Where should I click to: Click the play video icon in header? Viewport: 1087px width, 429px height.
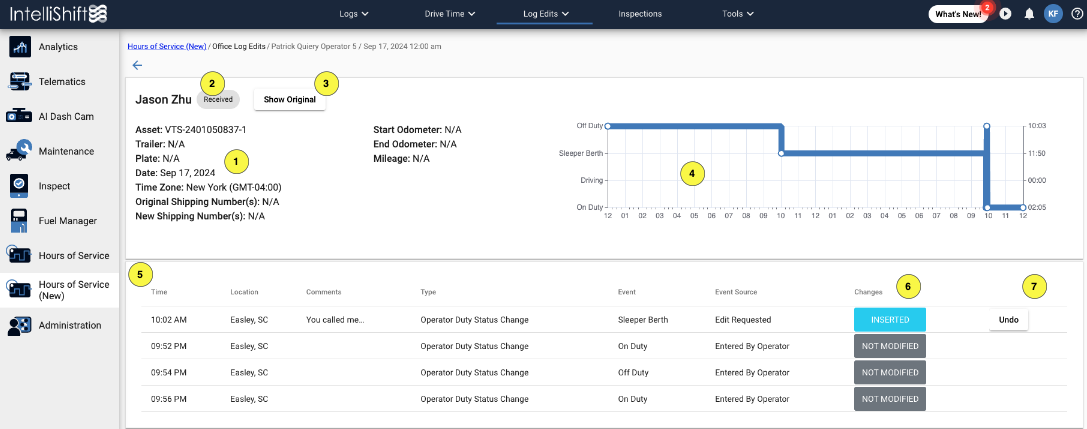tap(1005, 14)
